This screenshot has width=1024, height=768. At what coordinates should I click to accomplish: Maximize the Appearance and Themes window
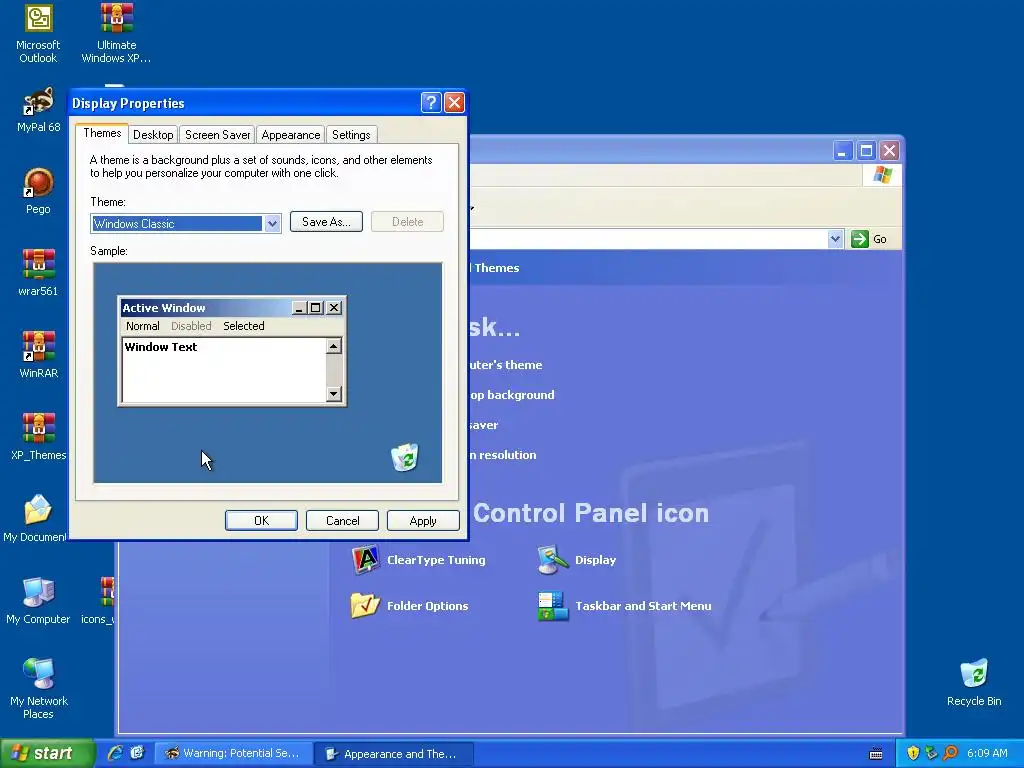[x=866, y=151]
